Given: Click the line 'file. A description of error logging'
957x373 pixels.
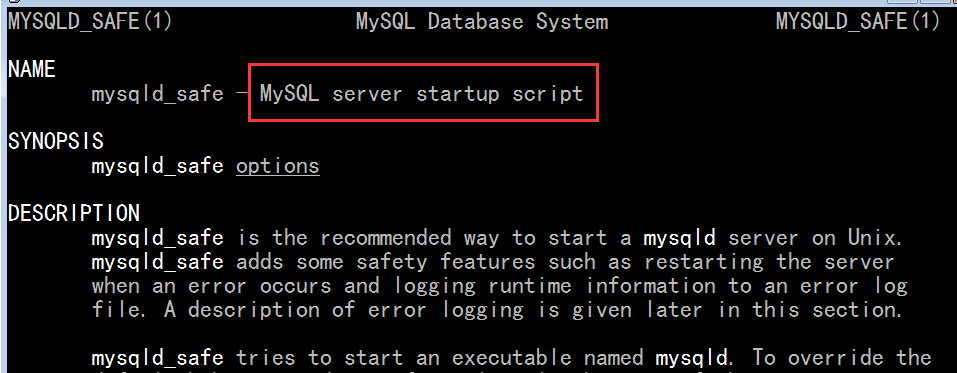Looking at the screenshot, I should tap(497, 310).
